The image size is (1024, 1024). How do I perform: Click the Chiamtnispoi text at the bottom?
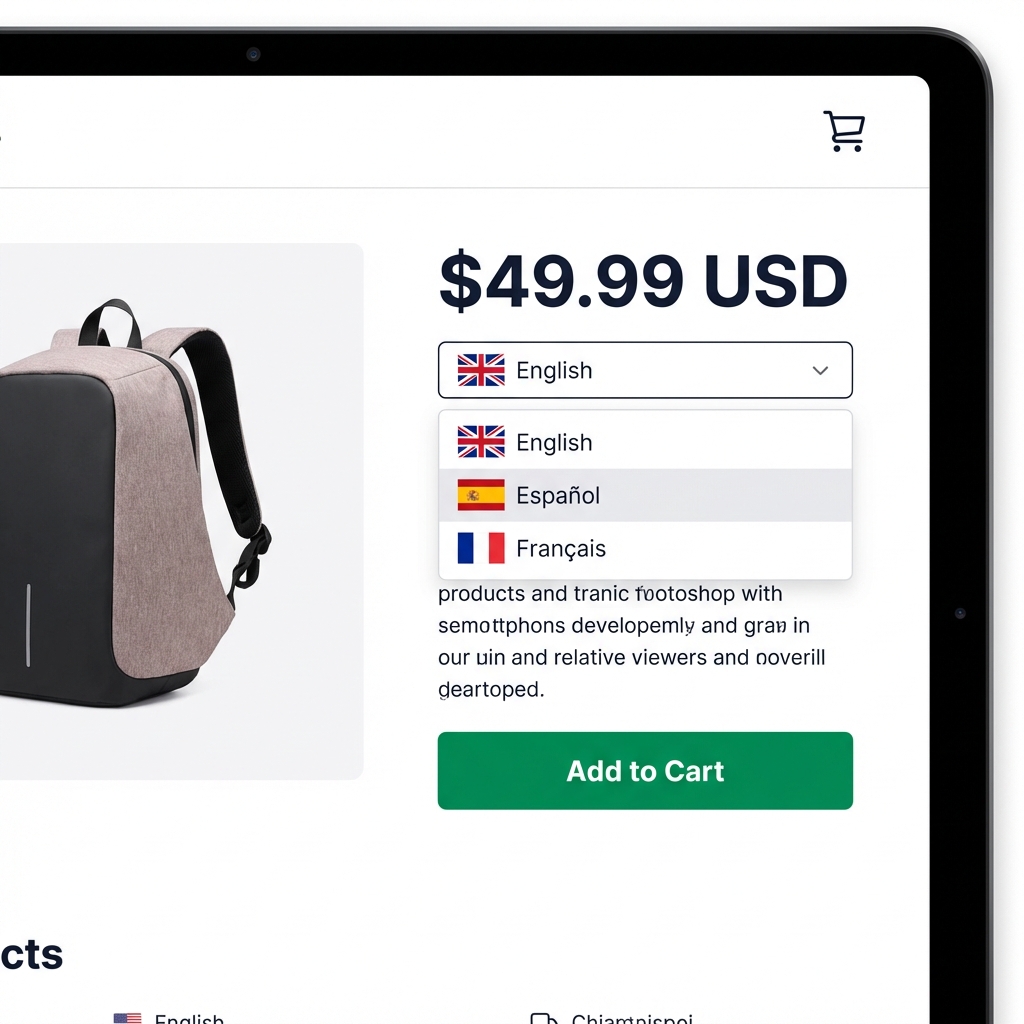(632, 1018)
